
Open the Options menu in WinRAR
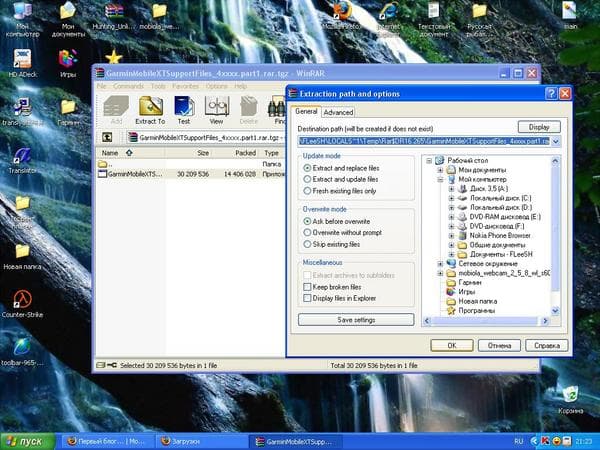click(216, 86)
